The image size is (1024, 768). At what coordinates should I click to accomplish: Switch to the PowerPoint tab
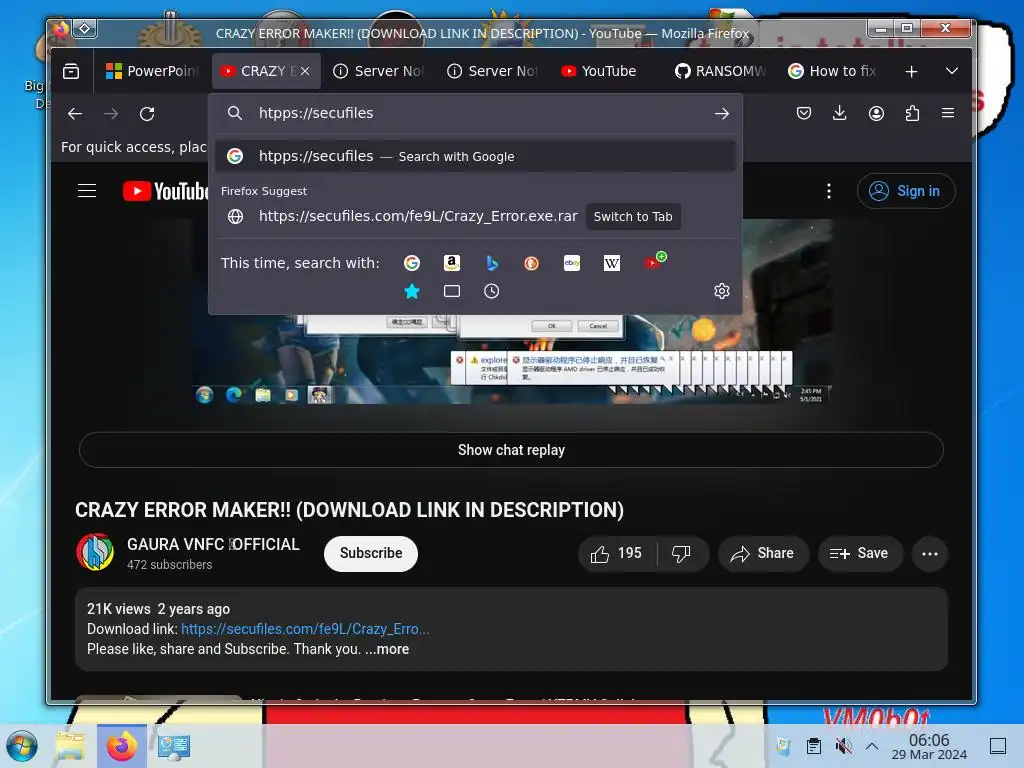tap(153, 71)
